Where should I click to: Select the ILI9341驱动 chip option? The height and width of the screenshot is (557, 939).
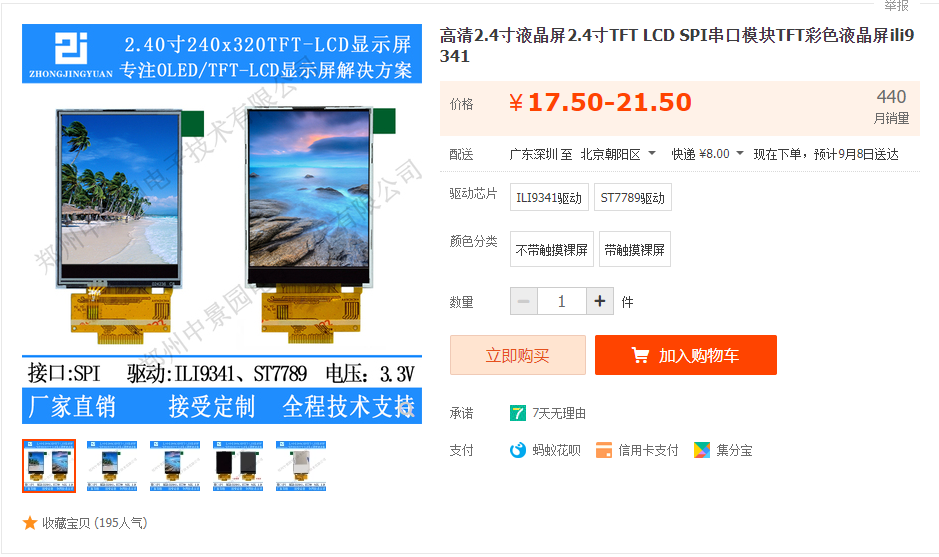549,198
